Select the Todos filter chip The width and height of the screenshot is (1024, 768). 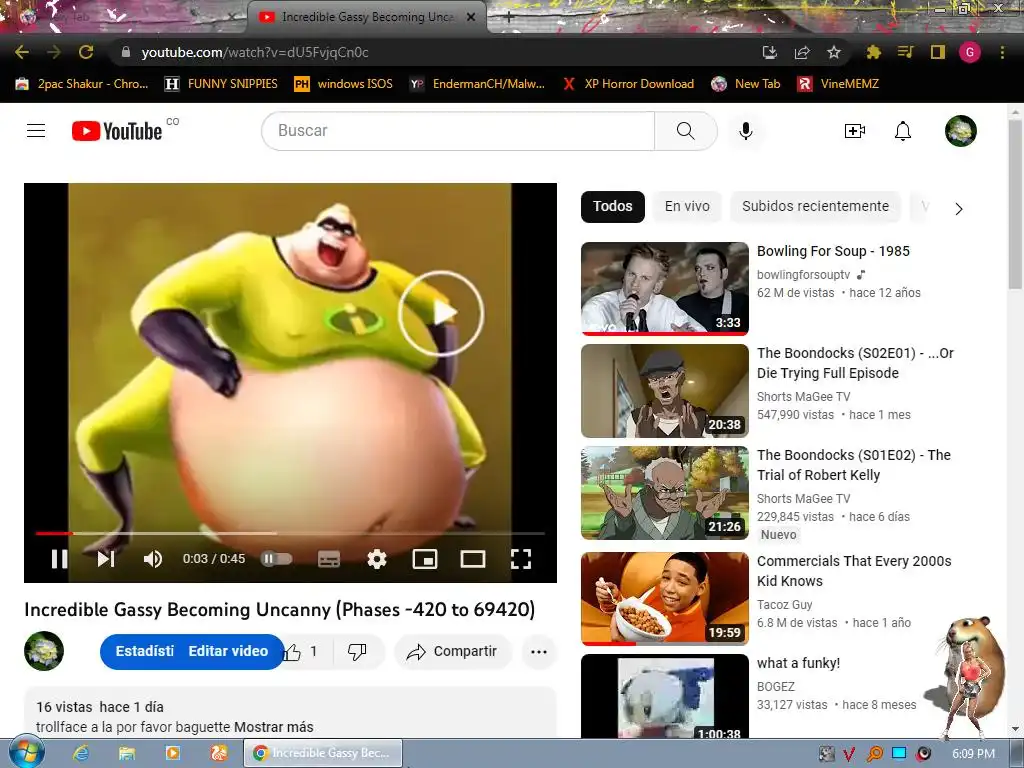(613, 206)
